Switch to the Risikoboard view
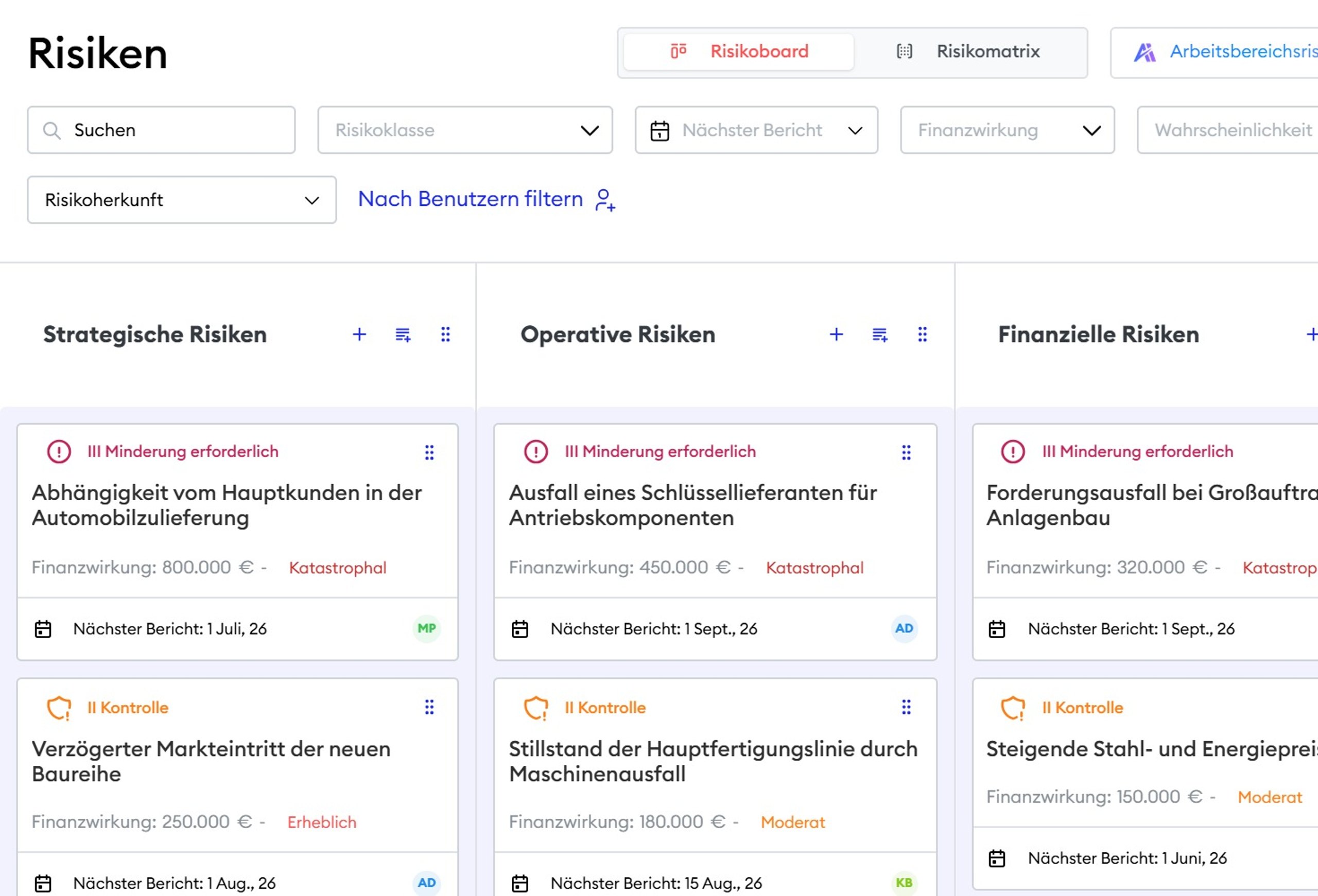Screen dimensions: 1318x896 tap(739, 51)
